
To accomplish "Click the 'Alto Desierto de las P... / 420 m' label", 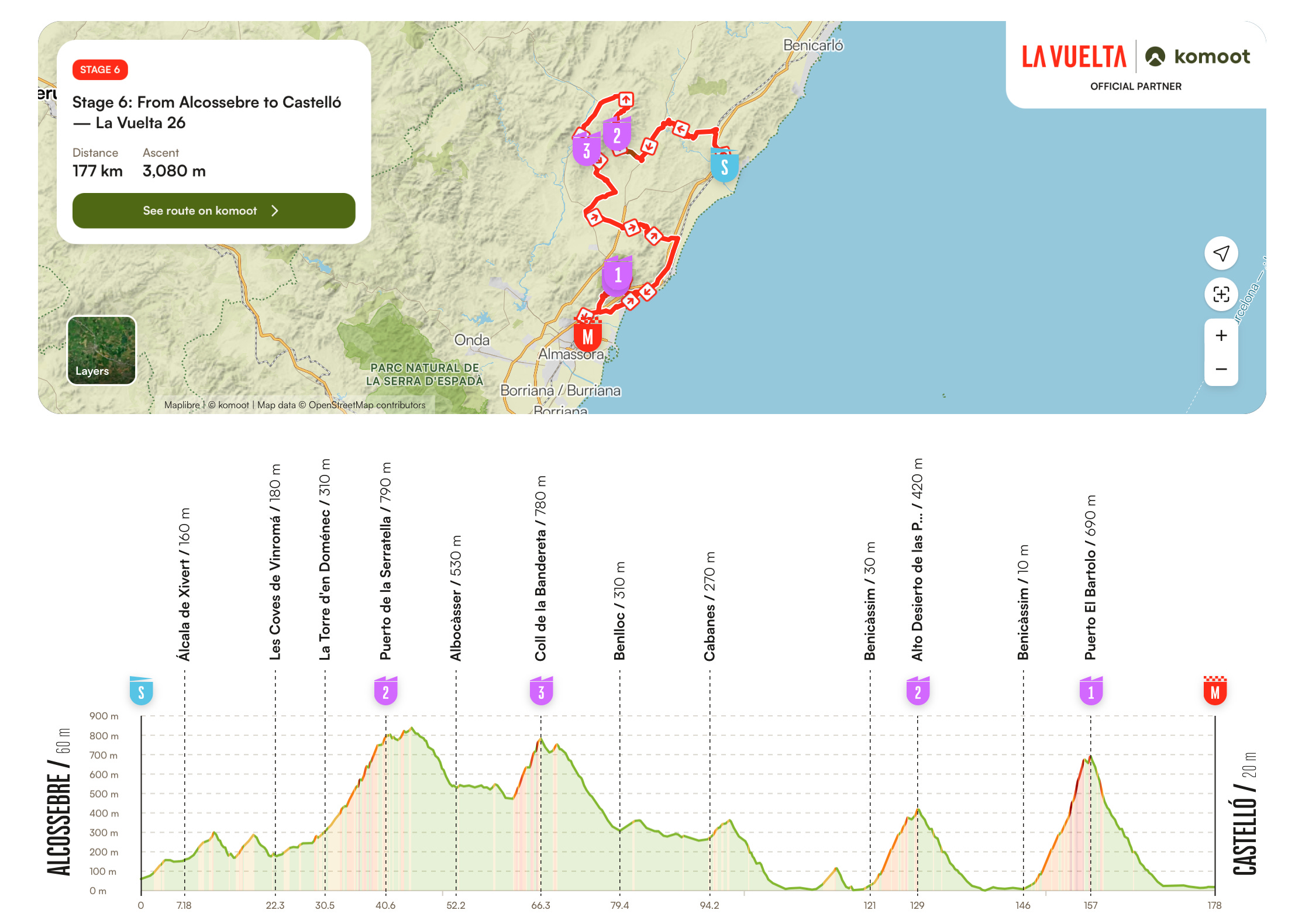I will tap(917, 560).
